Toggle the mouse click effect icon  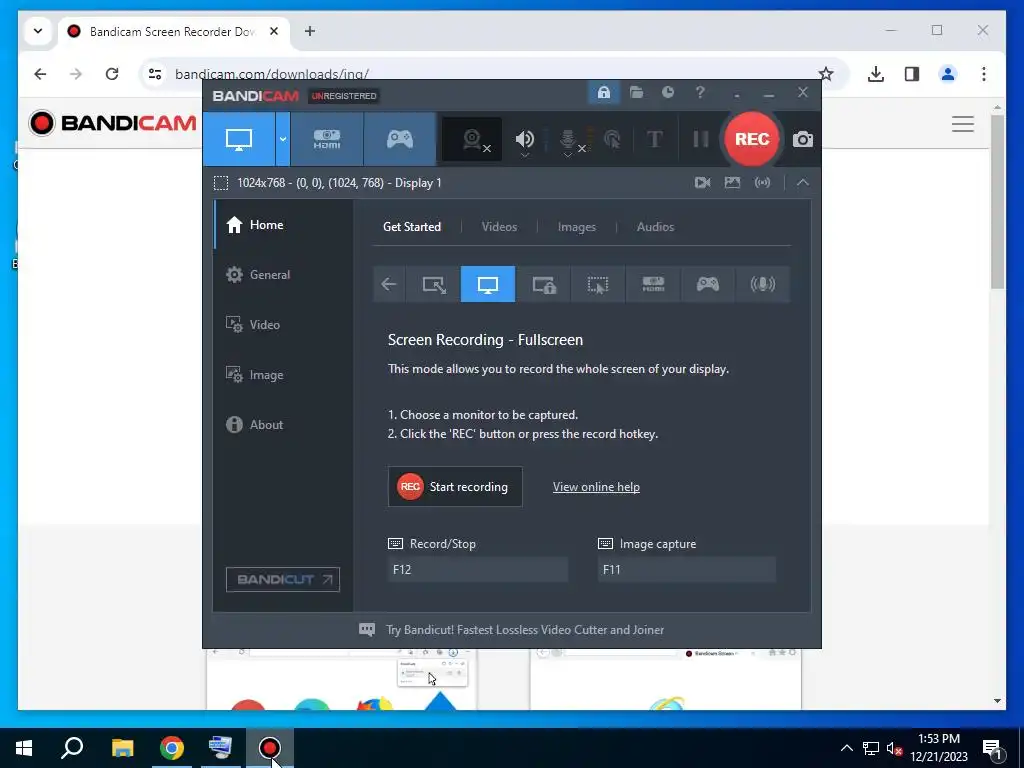(612, 139)
